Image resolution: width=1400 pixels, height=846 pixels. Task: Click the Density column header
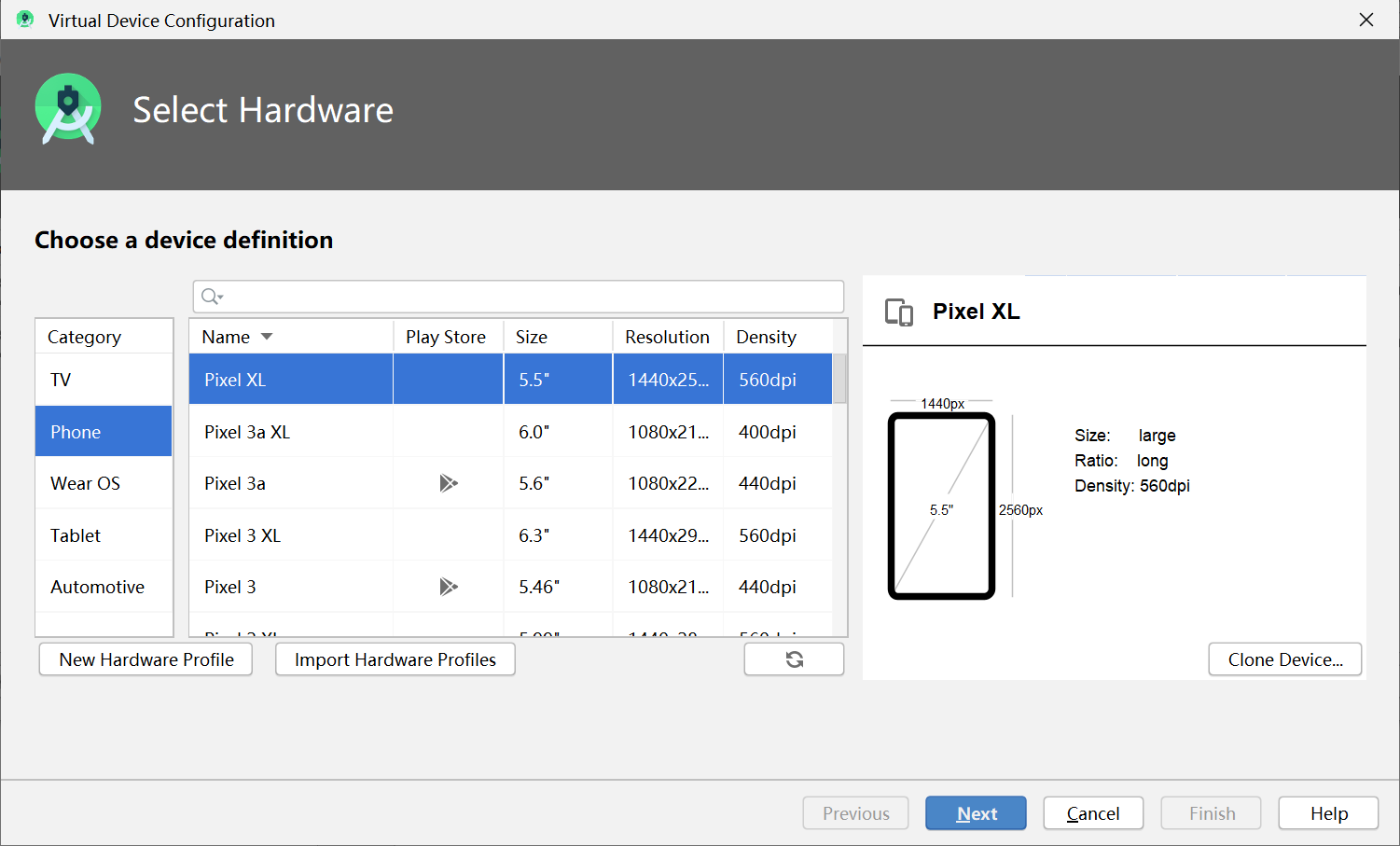pos(777,337)
